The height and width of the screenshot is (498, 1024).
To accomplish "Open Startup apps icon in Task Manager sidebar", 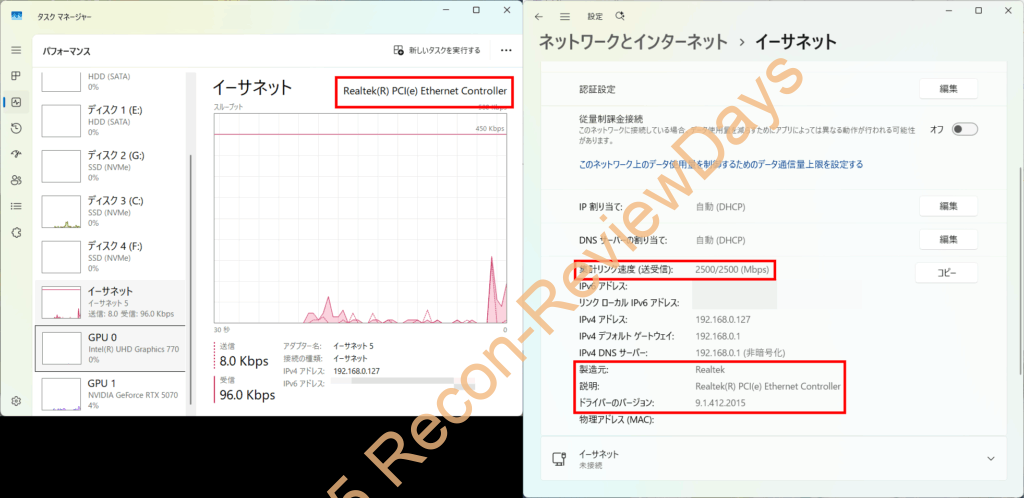I will tap(16, 155).
